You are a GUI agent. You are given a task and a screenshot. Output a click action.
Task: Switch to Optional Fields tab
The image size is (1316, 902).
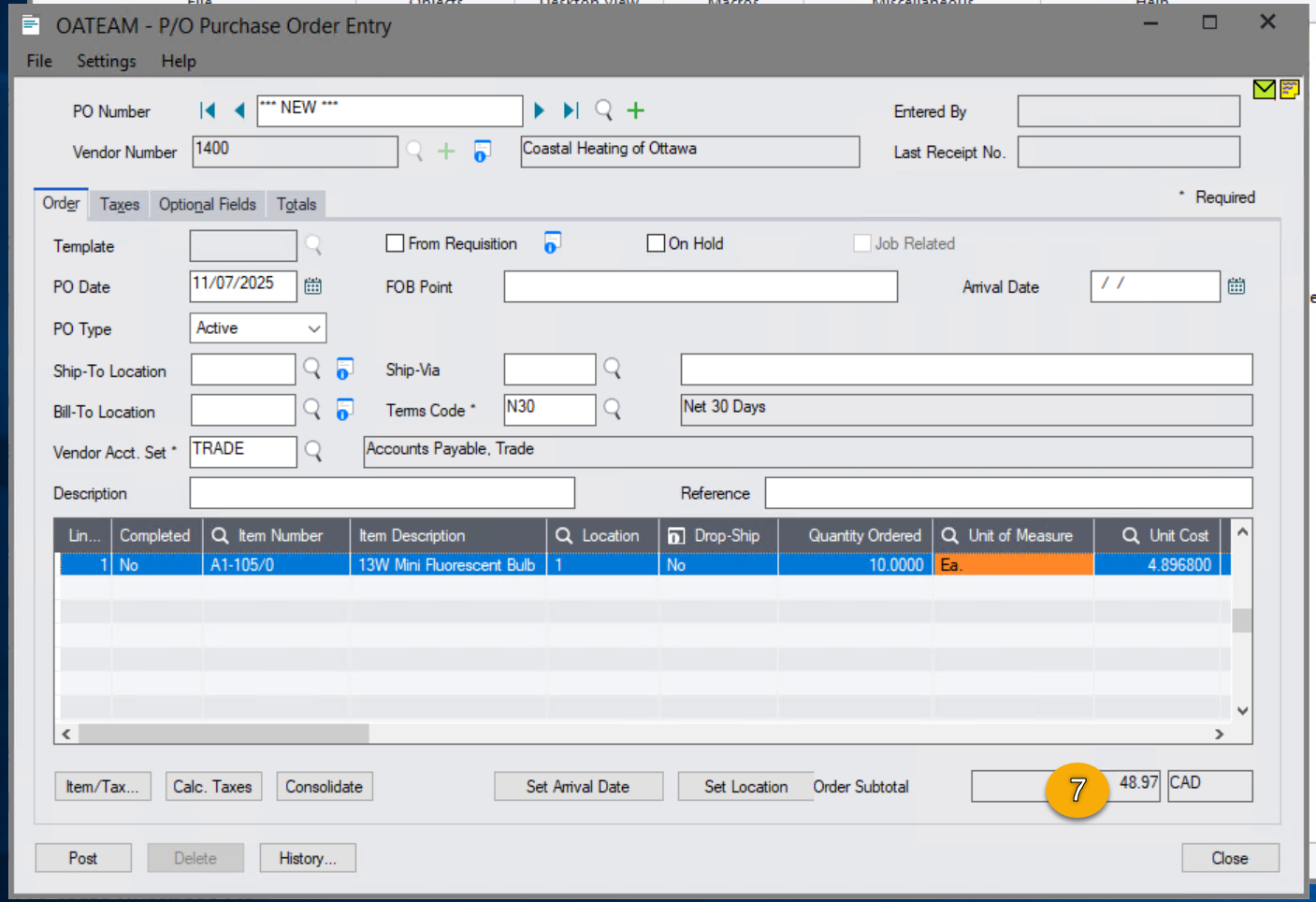208,204
